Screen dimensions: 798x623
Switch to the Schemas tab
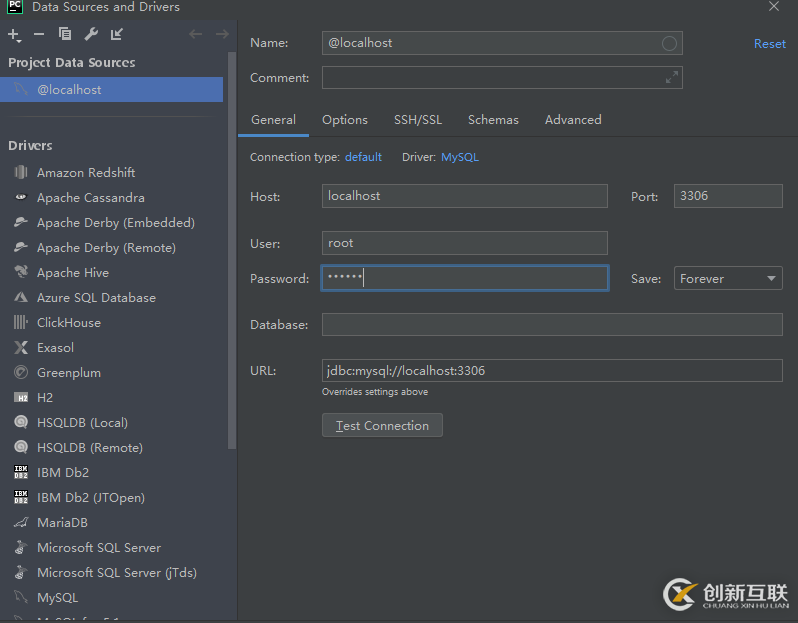click(x=493, y=120)
